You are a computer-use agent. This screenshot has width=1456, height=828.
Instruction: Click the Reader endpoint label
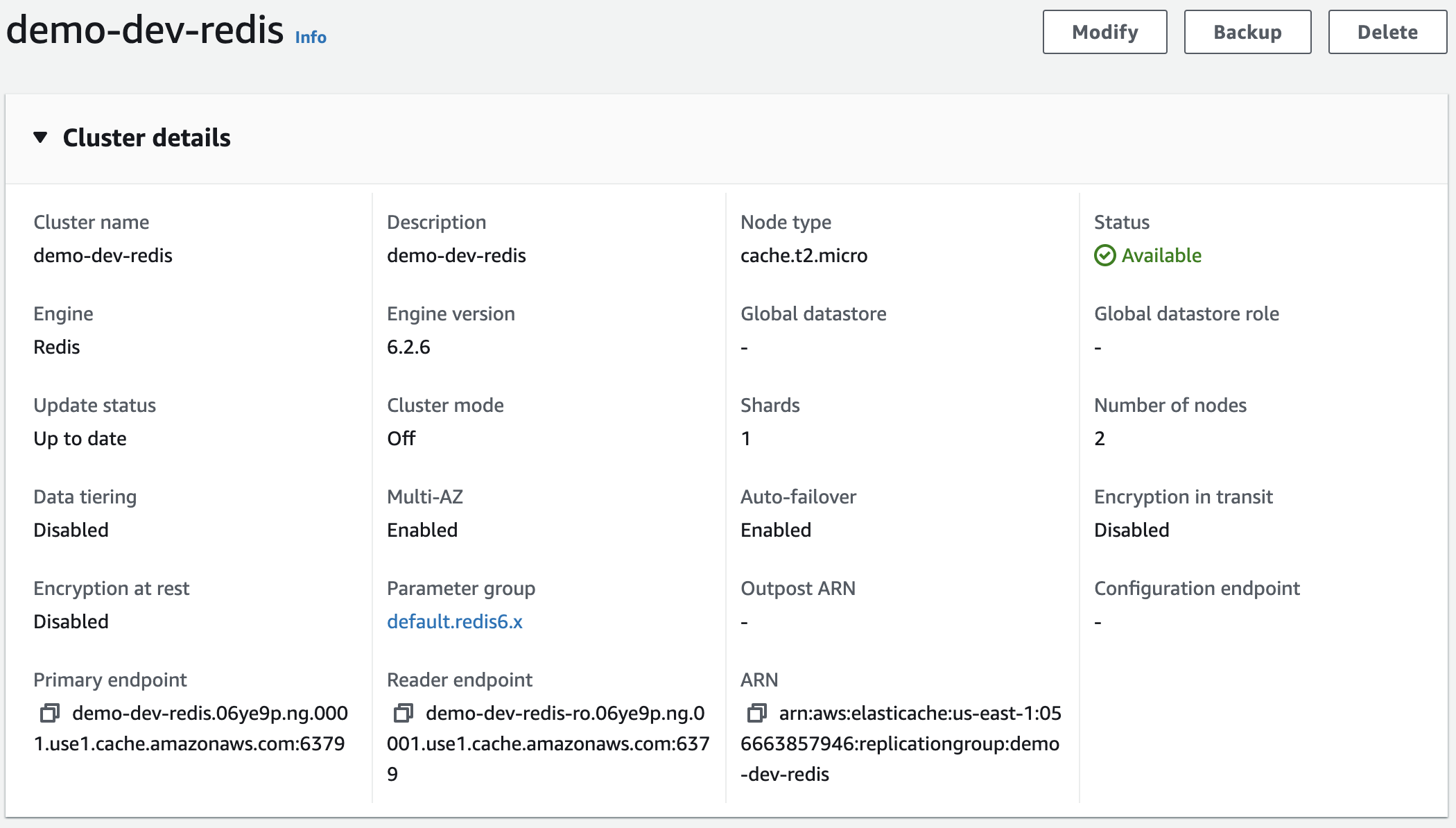click(x=460, y=680)
